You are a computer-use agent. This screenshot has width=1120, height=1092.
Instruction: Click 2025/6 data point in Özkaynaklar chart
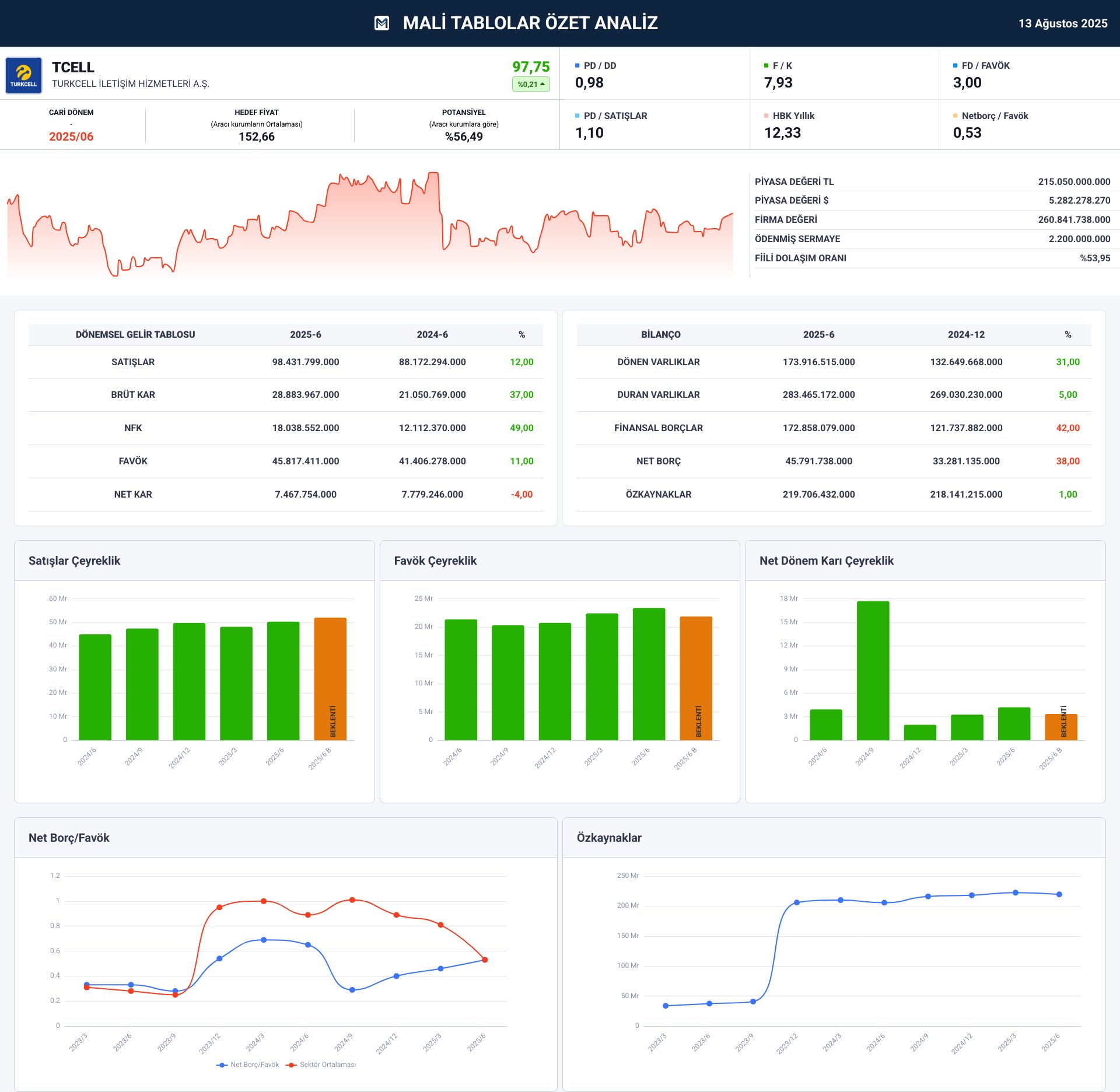tap(1059, 894)
